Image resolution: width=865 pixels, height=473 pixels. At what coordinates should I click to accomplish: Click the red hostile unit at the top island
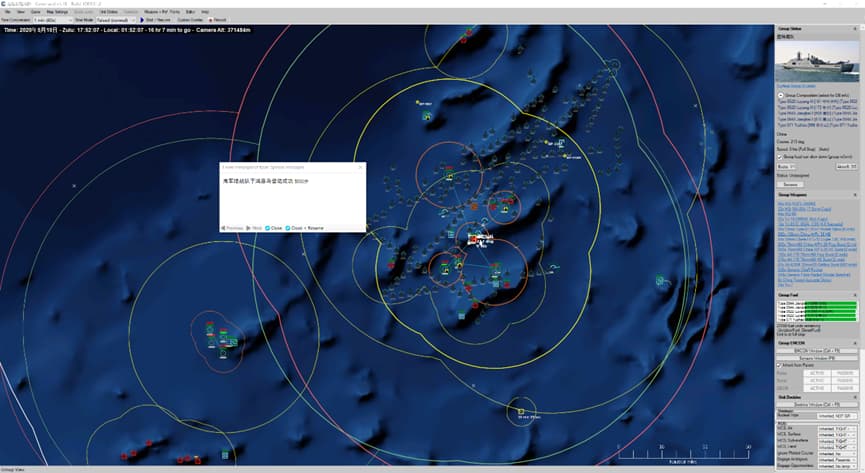(x=466, y=35)
